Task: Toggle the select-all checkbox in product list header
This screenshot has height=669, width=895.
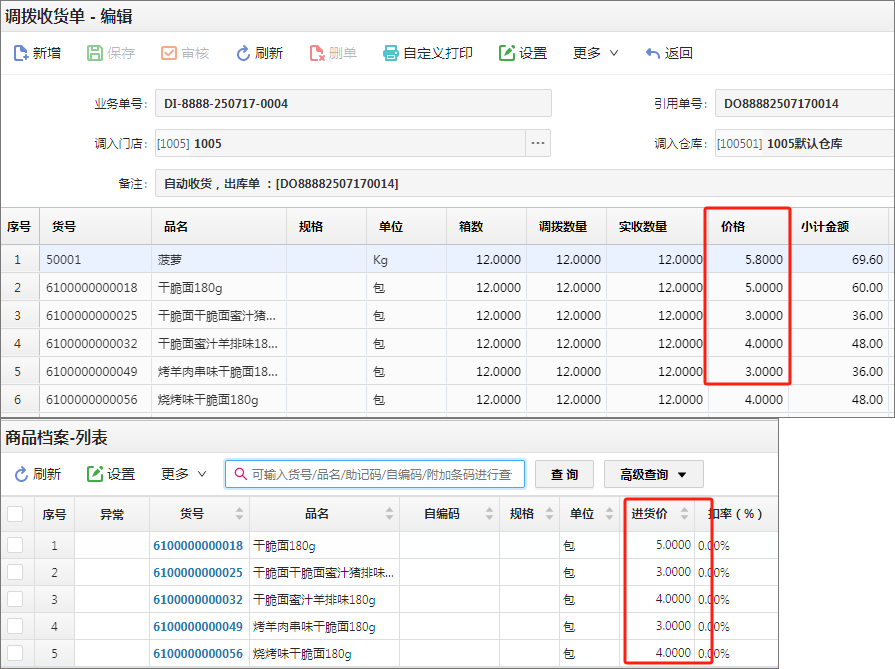Action: pyautogui.click(x=15, y=514)
